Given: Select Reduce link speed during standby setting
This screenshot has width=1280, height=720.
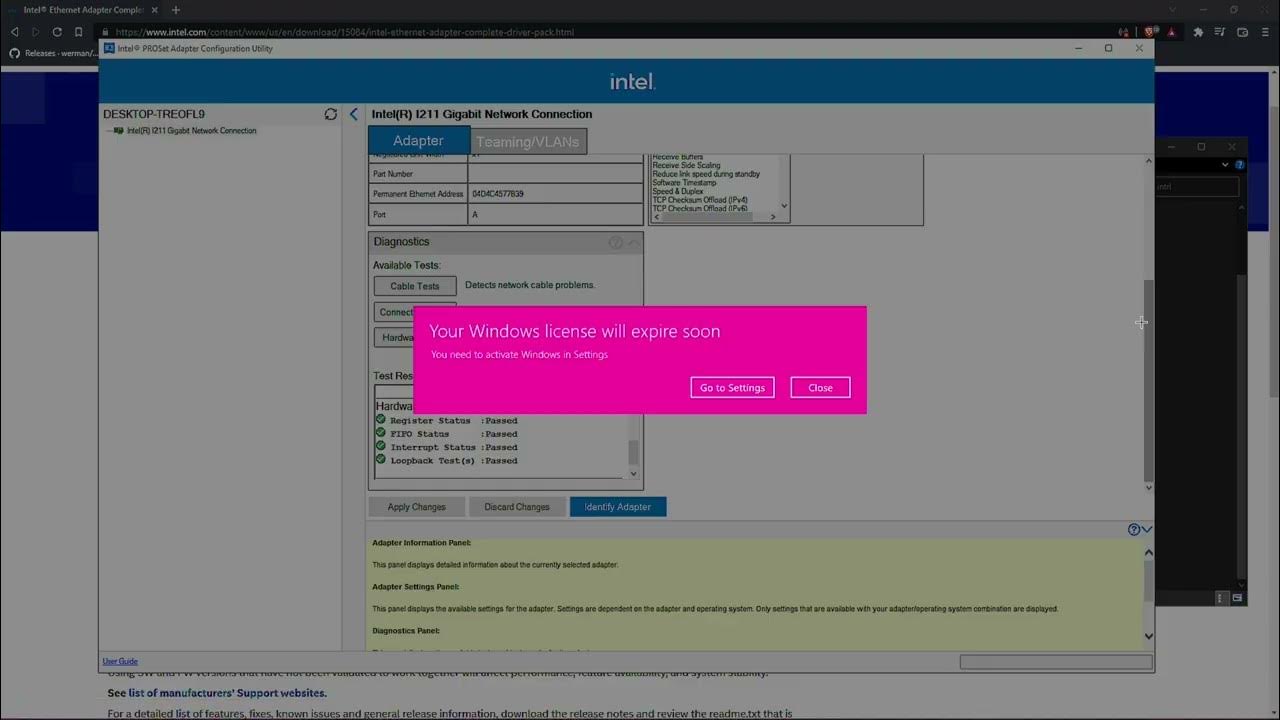Looking at the screenshot, I should [x=706, y=174].
